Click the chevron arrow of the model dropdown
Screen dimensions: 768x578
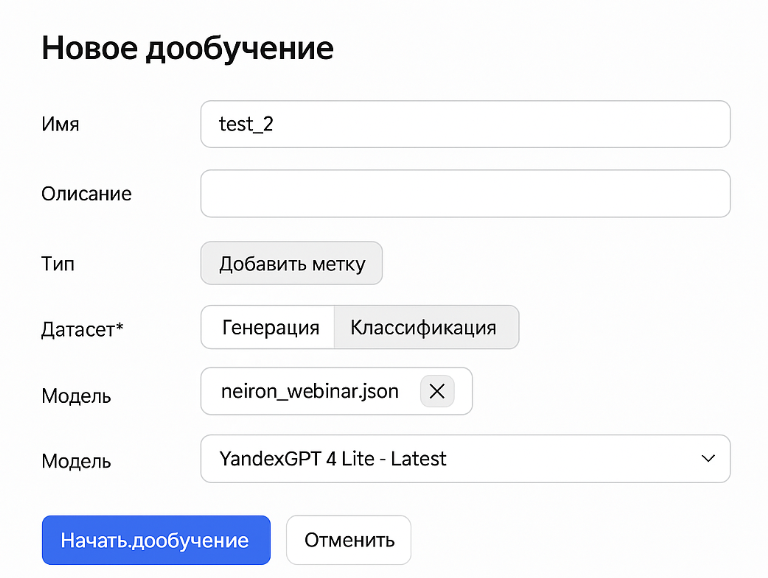pos(708,459)
